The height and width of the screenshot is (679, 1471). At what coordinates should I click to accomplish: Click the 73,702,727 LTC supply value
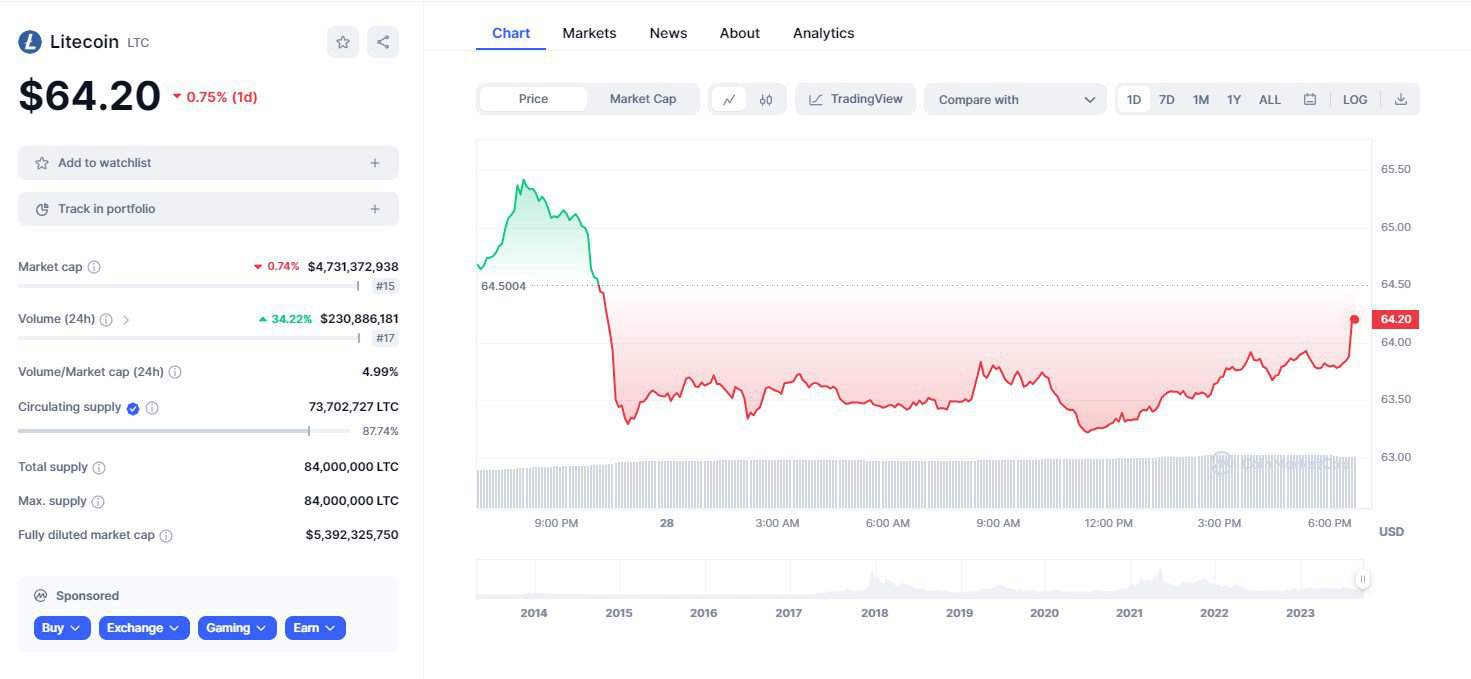pyautogui.click(x=353, y=407)
